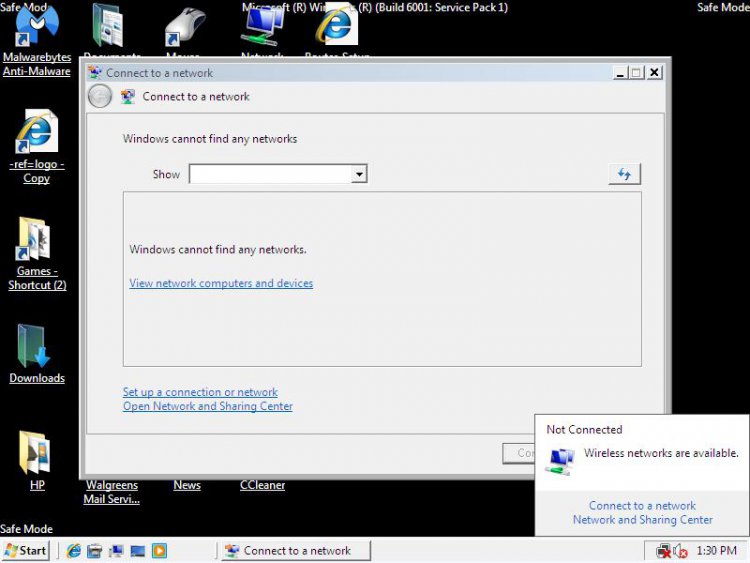The image size is (750, 563).
Task: Click Network and Sharing Center in tray popup
Action: 642,519
